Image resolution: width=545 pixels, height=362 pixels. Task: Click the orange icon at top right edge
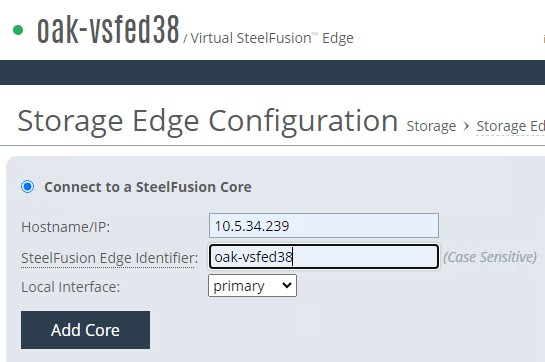pyautogui.click(x=544, y=39)
